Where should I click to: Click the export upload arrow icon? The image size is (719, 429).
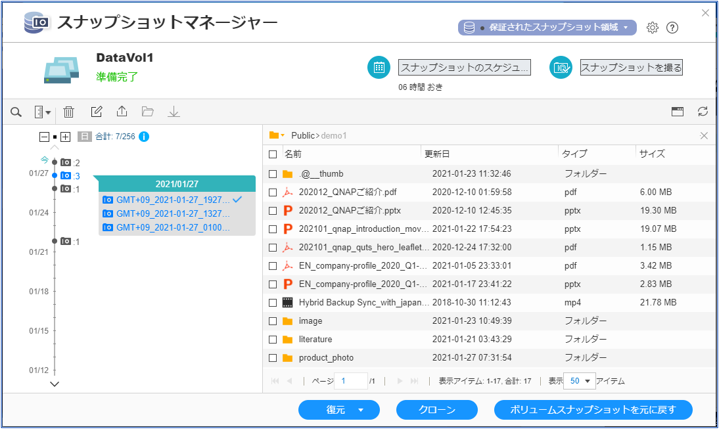point(122,113)
